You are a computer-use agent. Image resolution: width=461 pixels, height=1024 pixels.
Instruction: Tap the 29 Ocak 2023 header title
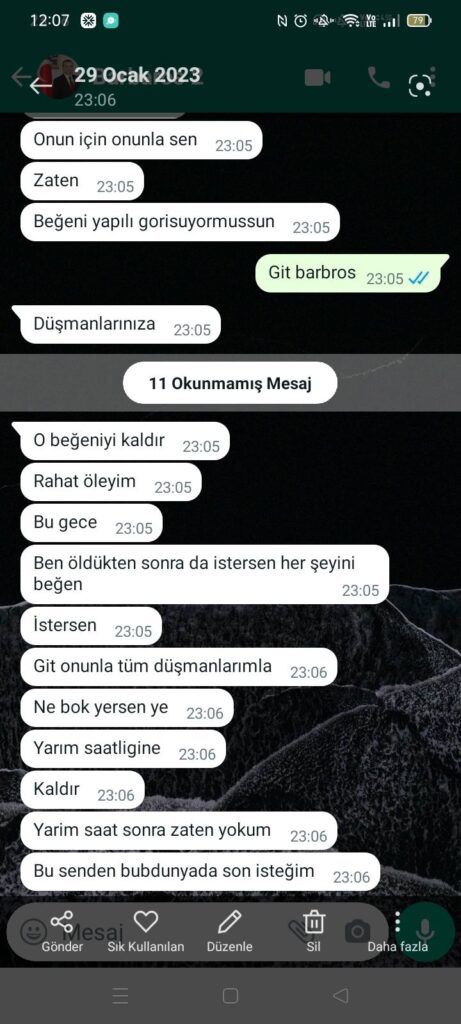pos(137,75)
